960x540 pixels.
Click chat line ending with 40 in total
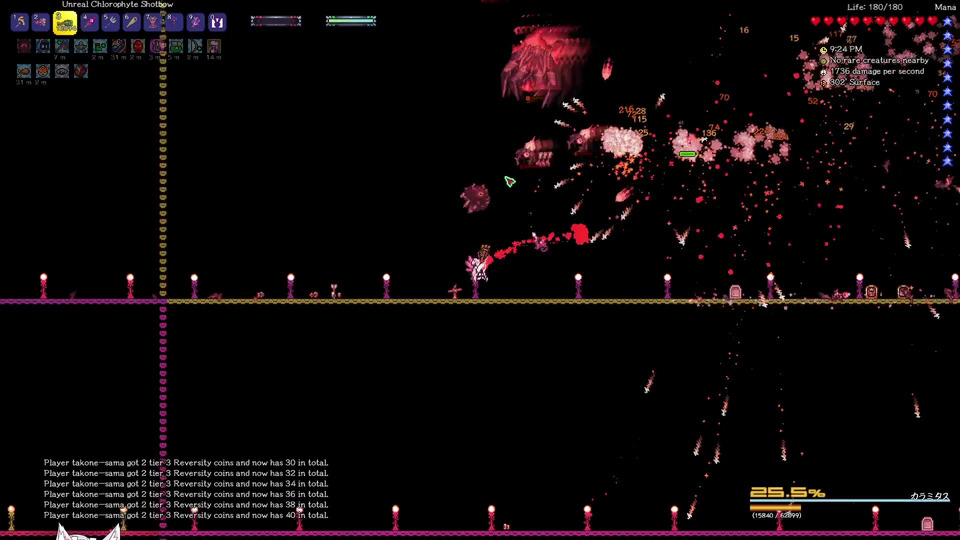pos(186,515)
